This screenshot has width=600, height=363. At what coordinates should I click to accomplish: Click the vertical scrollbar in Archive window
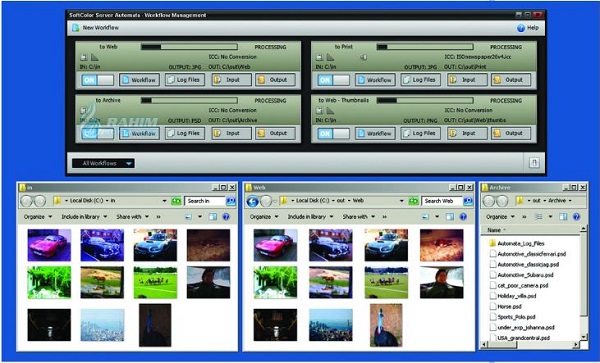[584, 283]
